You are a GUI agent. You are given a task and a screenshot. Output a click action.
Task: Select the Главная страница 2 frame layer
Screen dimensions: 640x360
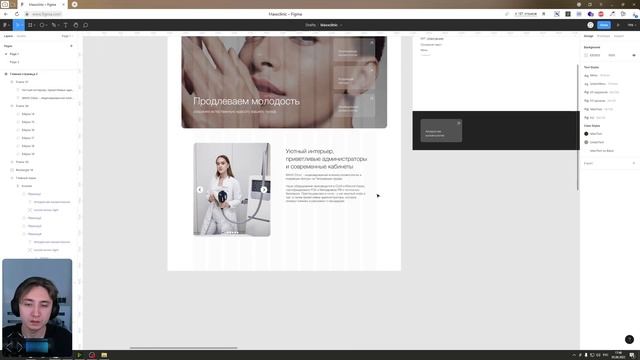(x=24, y=74)
